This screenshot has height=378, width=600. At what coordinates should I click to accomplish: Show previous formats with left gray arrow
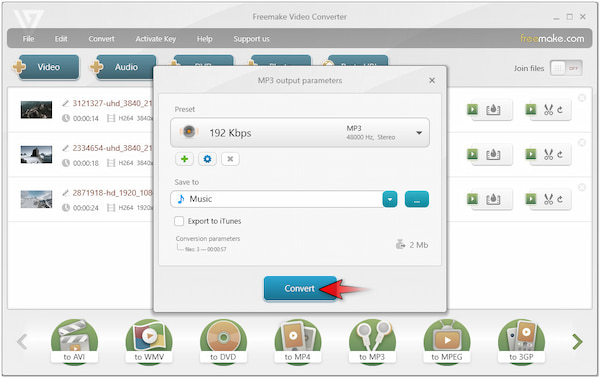point(23,342)
